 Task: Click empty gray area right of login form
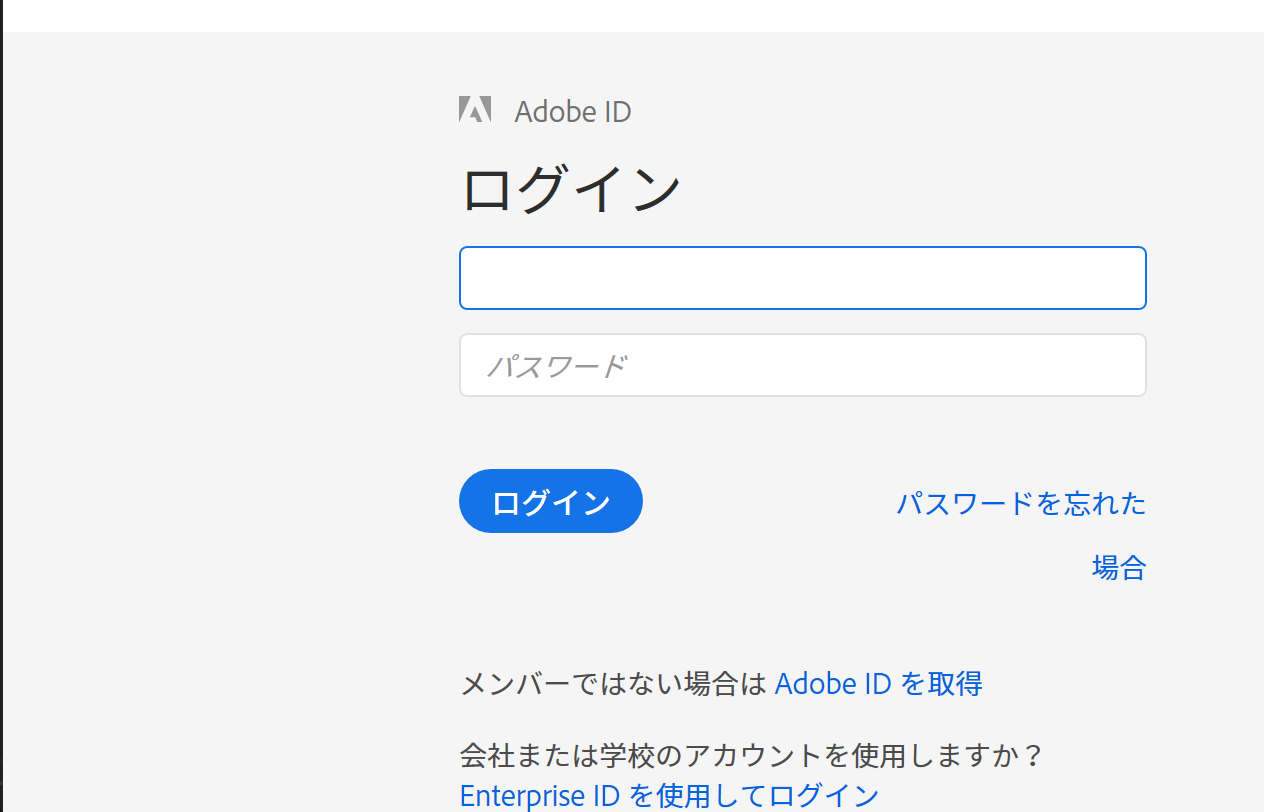click(1205, 400)
